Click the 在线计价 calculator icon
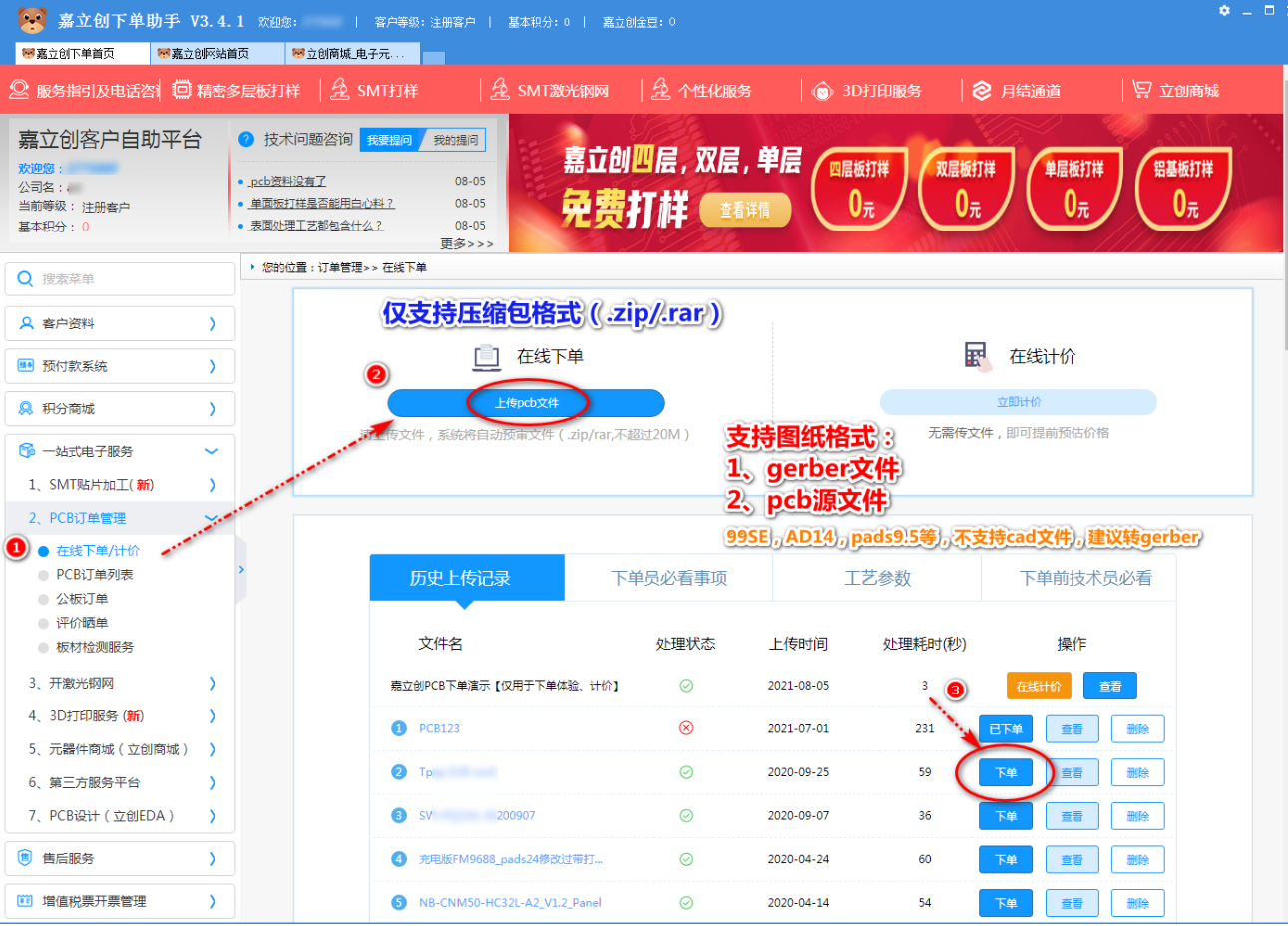The image size is (1288, 926). point(977,356)
